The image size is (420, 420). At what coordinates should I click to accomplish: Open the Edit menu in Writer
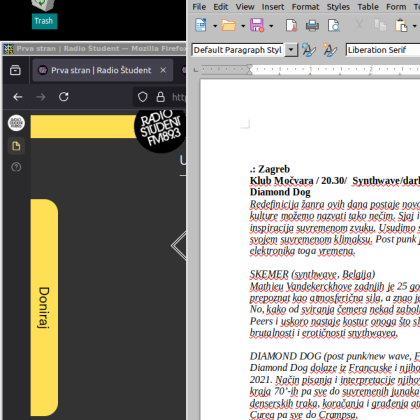[221, 7]
